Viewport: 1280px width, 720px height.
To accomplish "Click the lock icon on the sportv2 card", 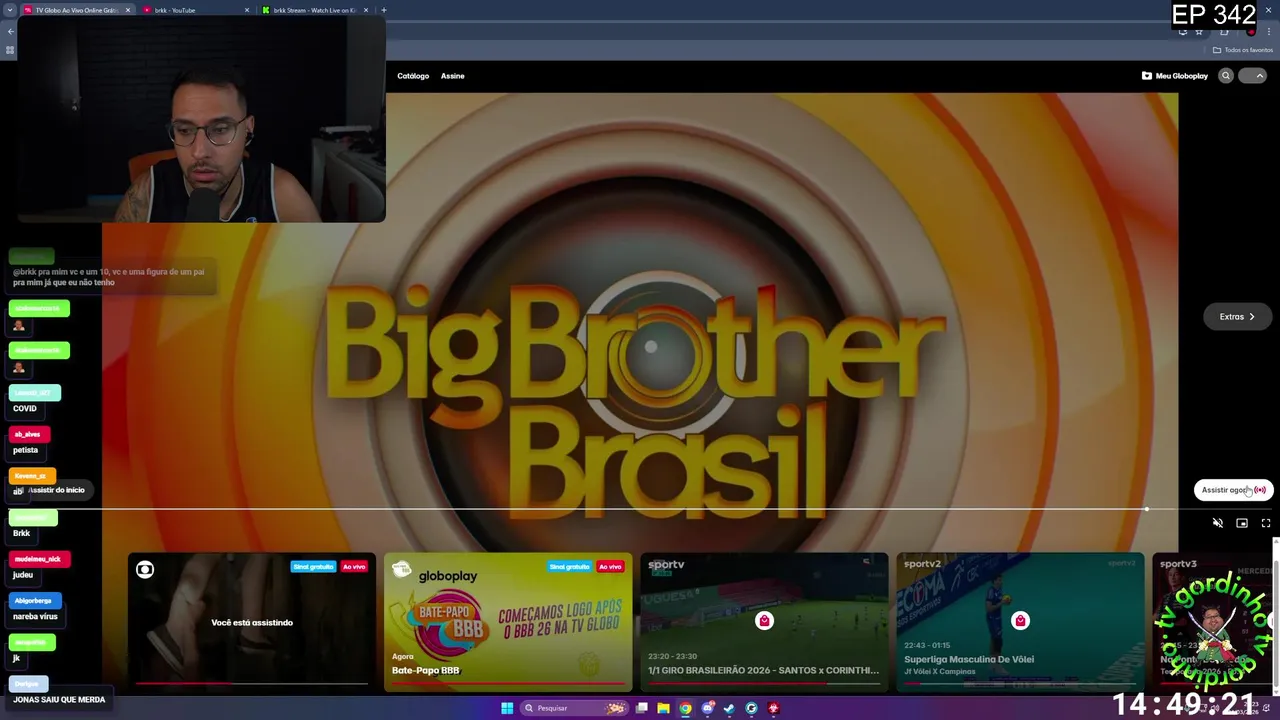I will [x=1020, y=621].
